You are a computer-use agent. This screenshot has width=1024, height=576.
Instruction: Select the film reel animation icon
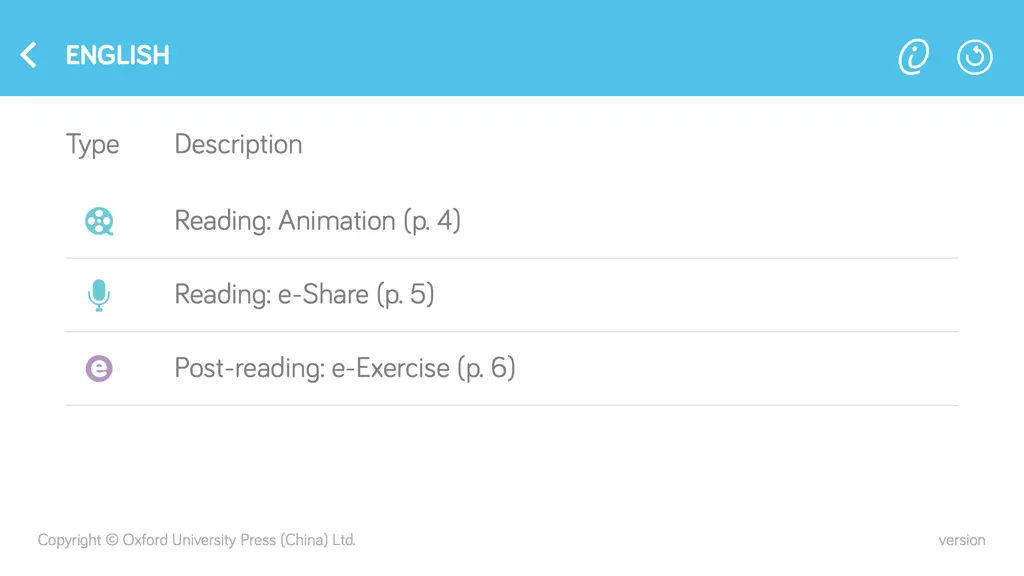99,221
